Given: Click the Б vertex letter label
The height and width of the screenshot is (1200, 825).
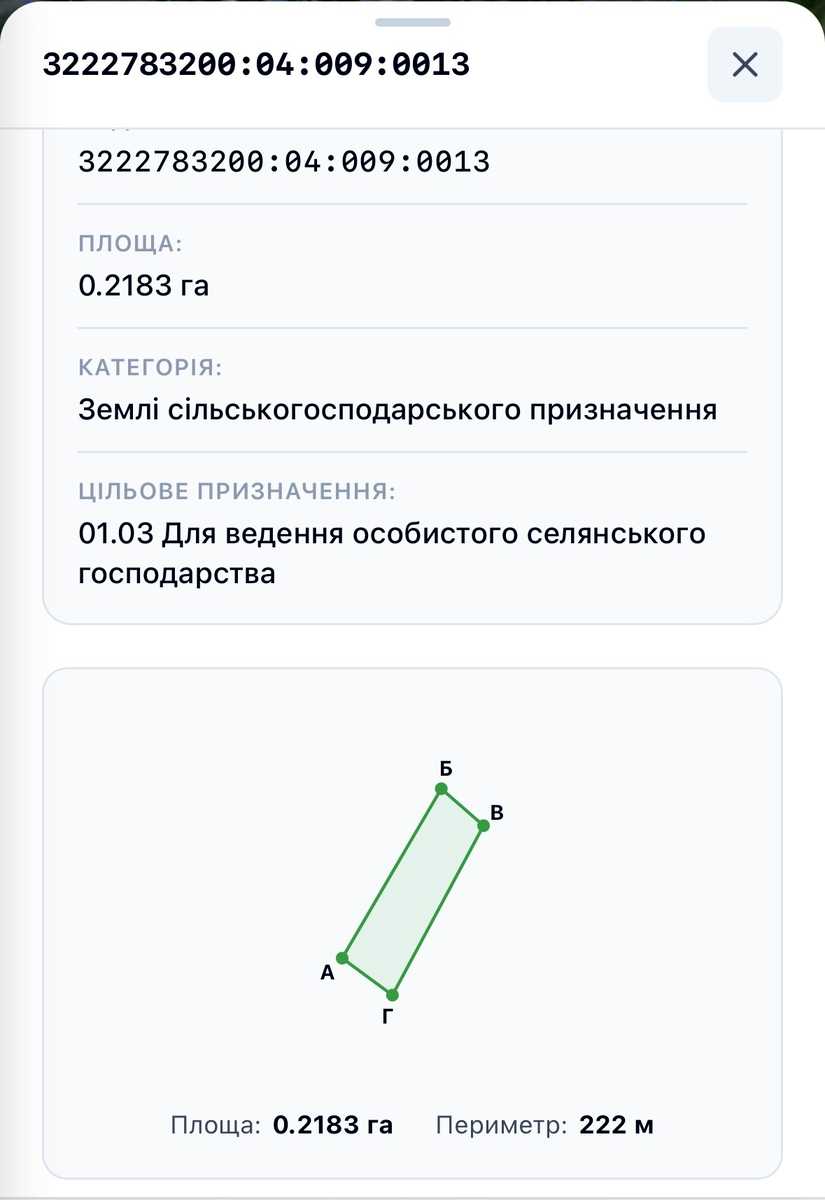Looking at the screenshot, I should pos(446,769).
